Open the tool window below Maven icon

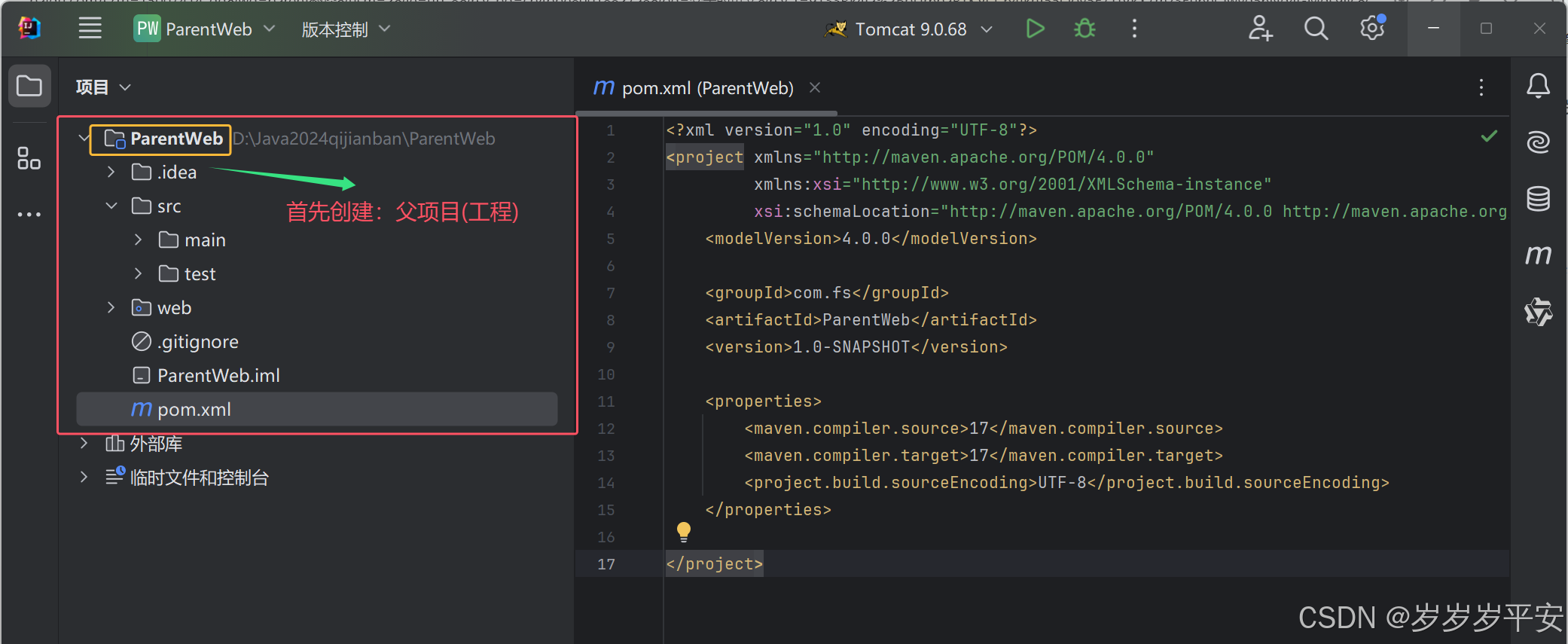[1538, 311]
